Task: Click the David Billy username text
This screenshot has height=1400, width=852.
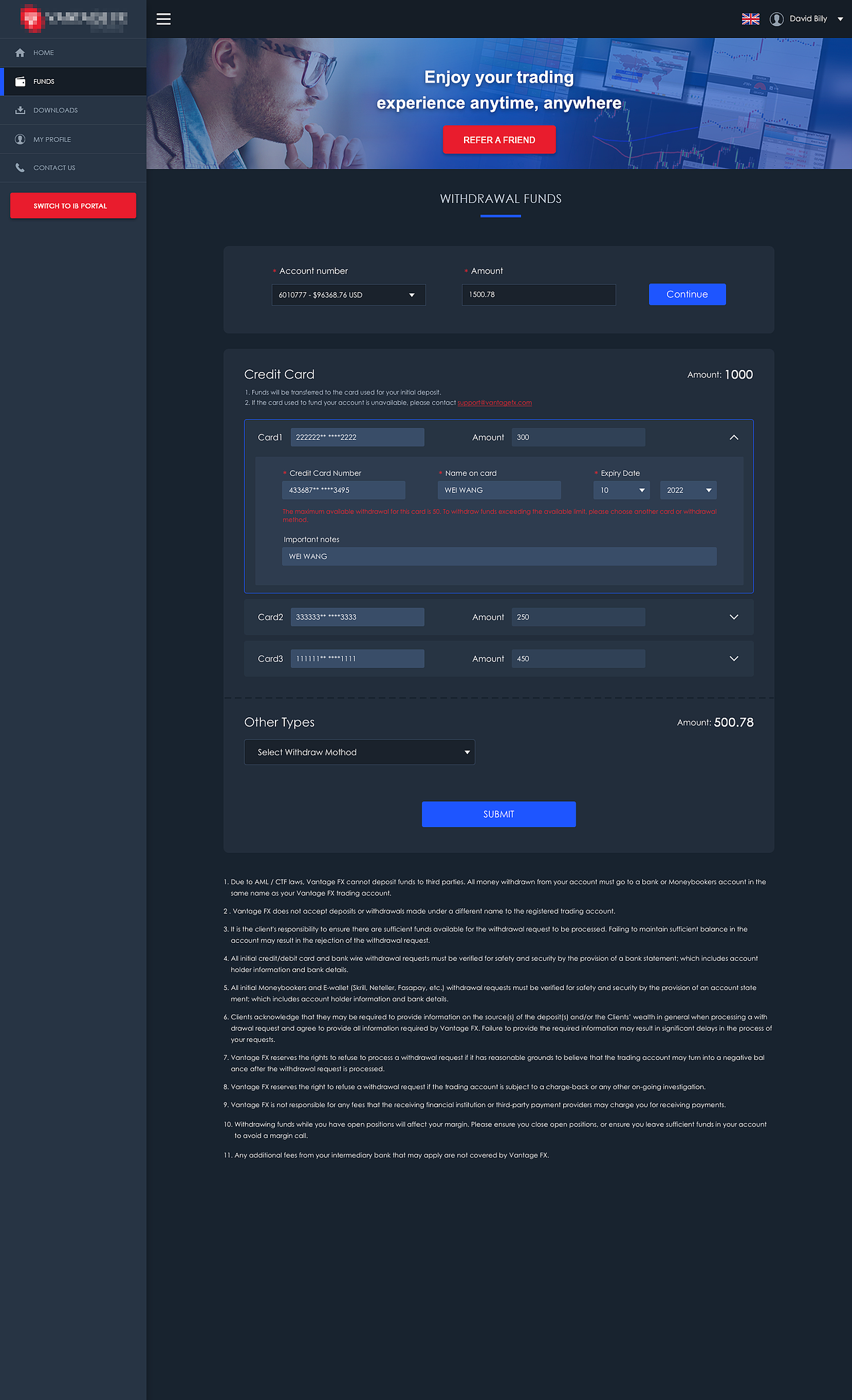Action: (808, 19)
